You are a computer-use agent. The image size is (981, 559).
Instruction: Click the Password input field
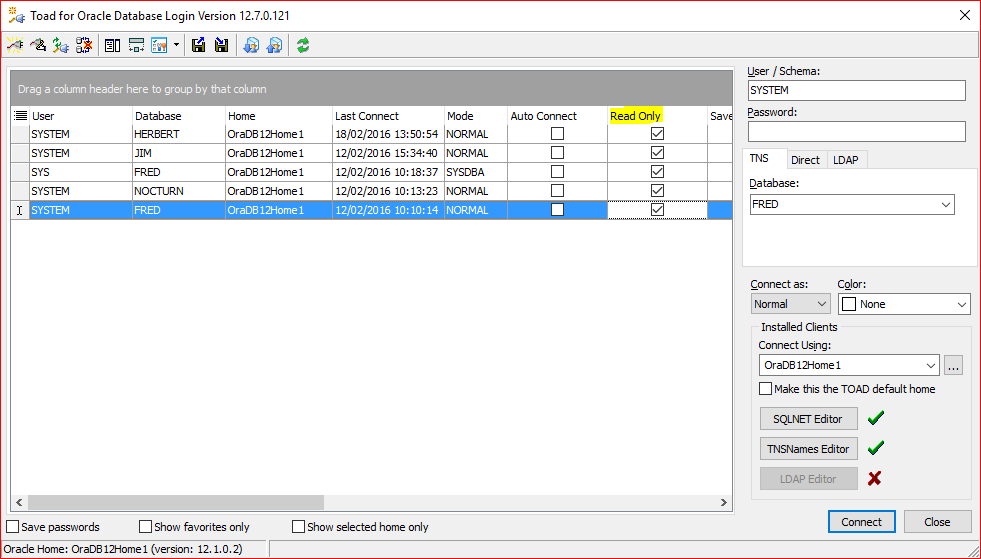856,131
